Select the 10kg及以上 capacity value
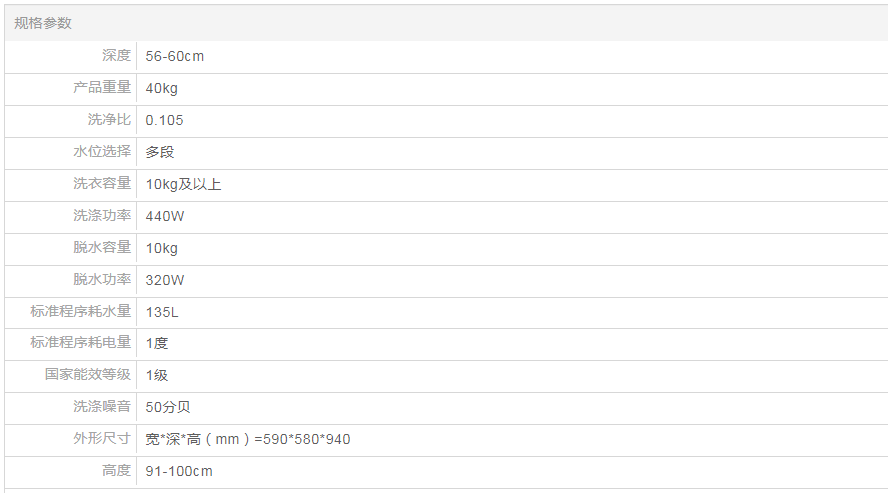The image size is (893, 493). pyautogui.click(x=183, y=184)
